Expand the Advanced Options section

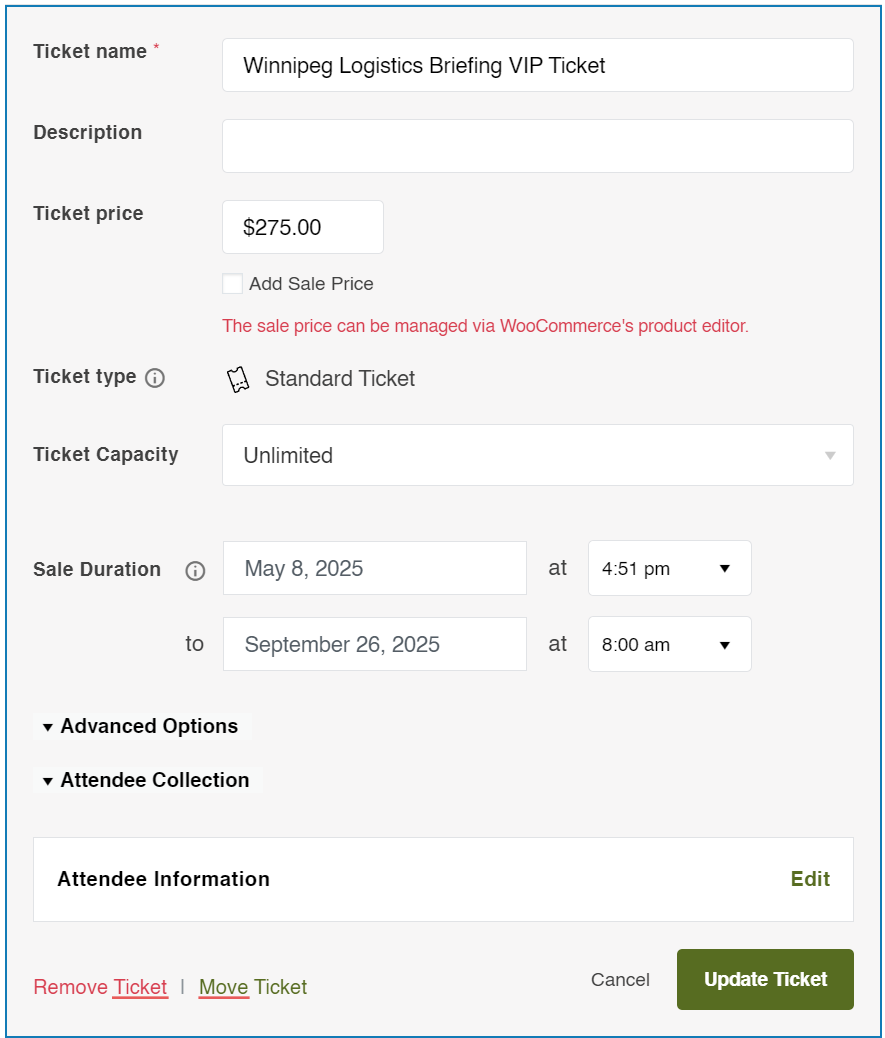coord(142,726)
